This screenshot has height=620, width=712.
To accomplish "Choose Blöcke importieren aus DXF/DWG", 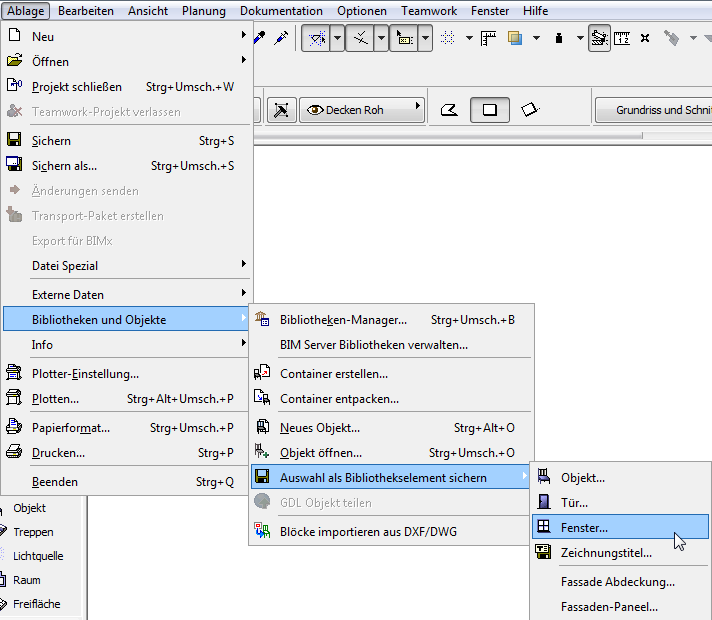I will [x=391, y=532].
